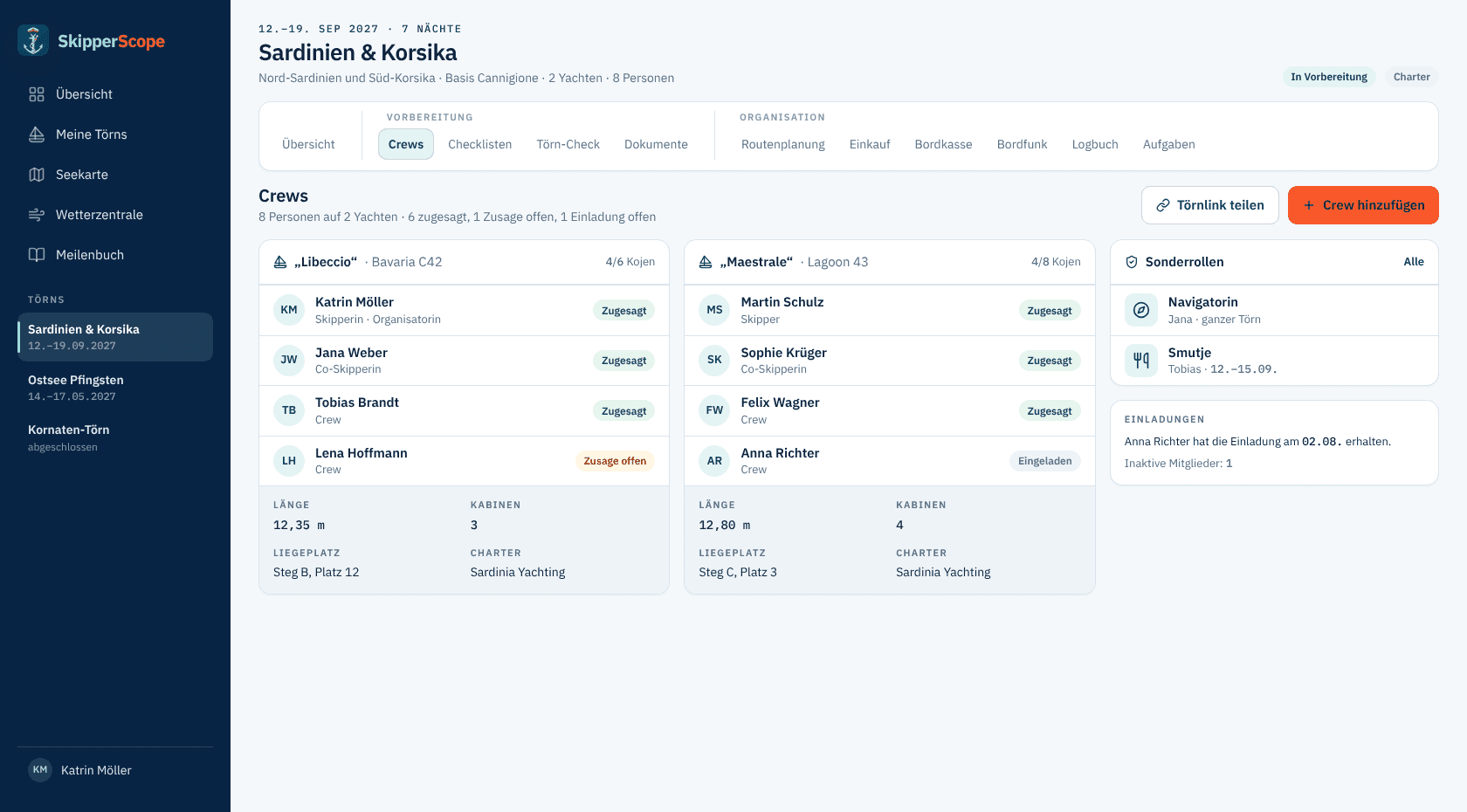Viewport: 1467px width, 812px height.
Task: Open Katrin Möller's user profile at sidebar bottom
Action: pyautogui.click(x=115, y=770)
